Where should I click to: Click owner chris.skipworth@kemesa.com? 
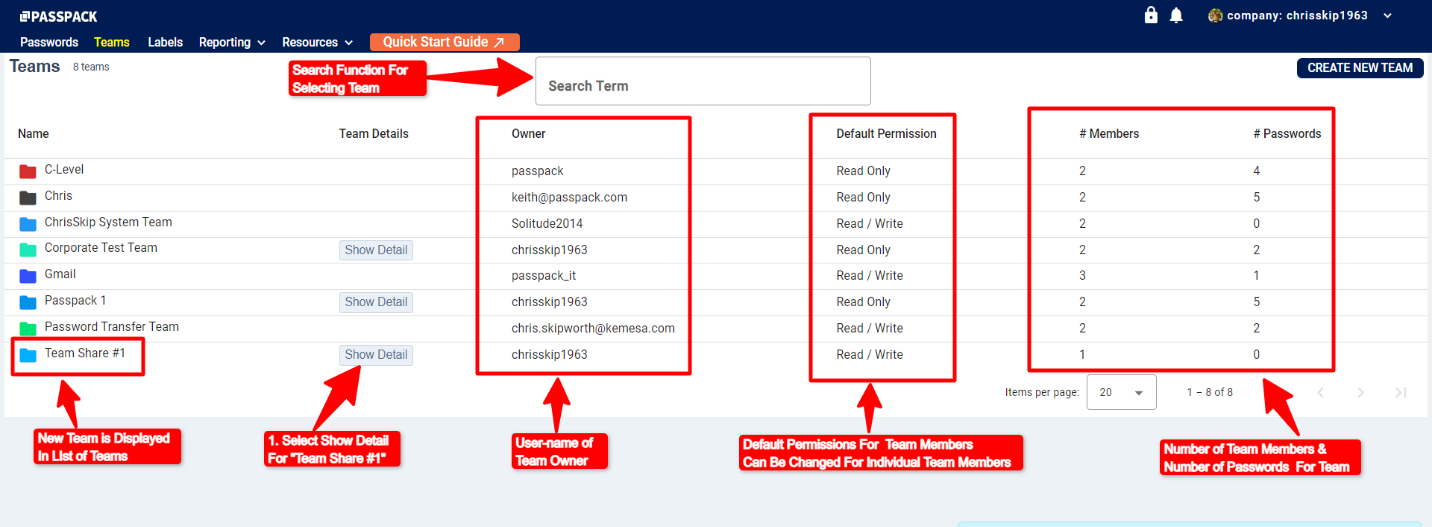tap(593, 328)
